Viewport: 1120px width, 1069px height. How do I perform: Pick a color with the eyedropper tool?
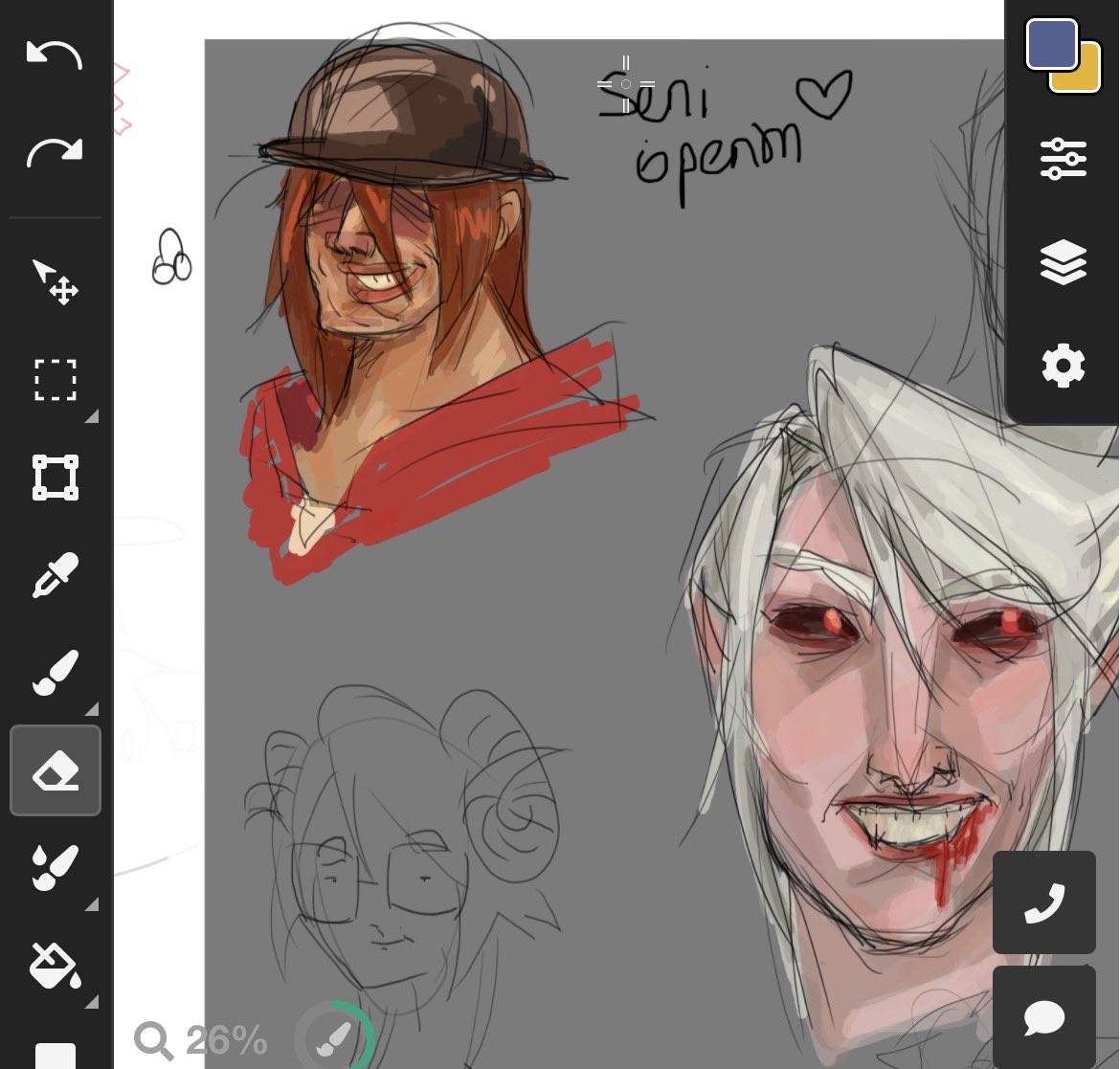55,574
